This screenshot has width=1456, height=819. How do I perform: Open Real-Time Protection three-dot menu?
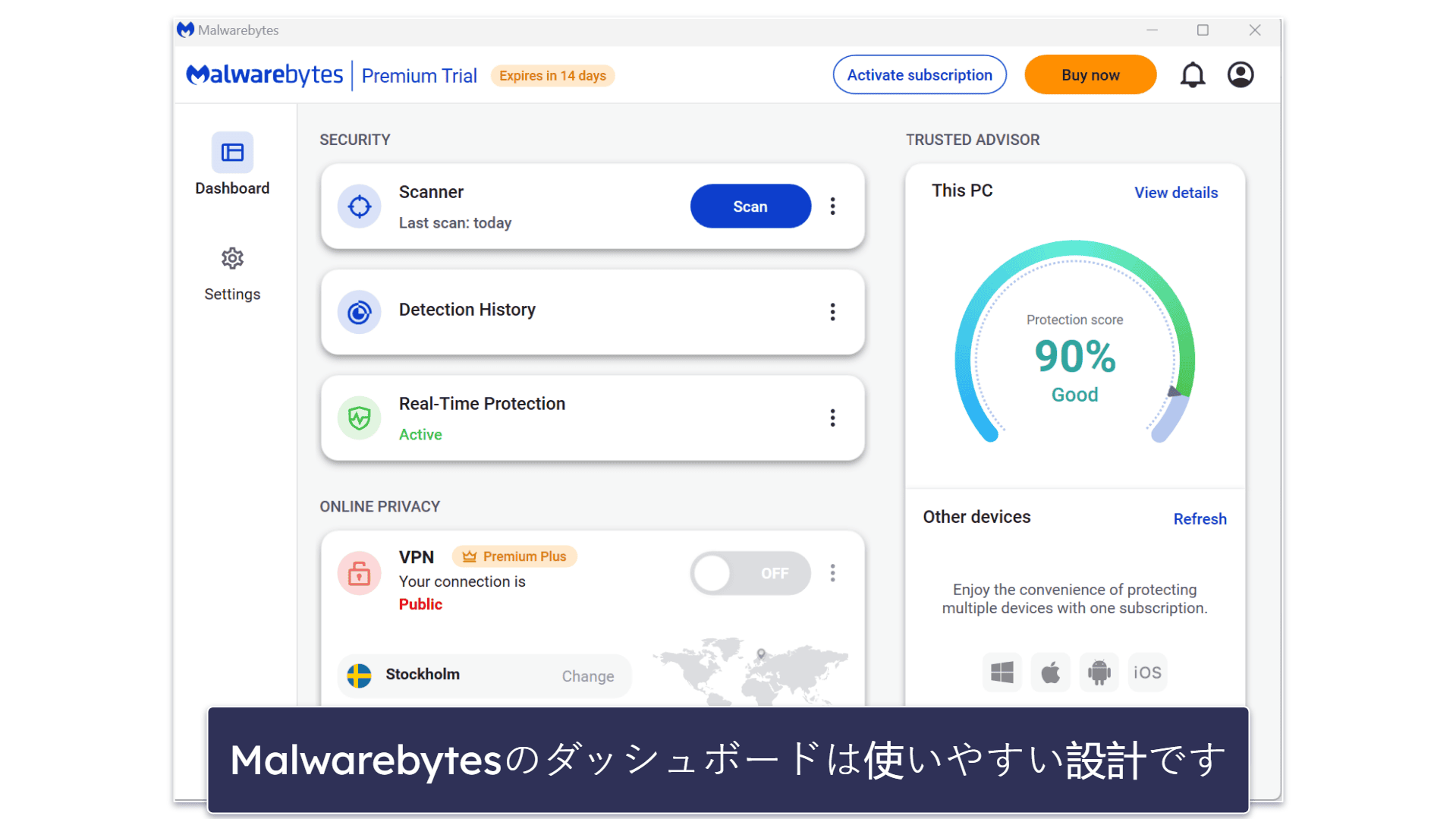click(x=832, y=417)
